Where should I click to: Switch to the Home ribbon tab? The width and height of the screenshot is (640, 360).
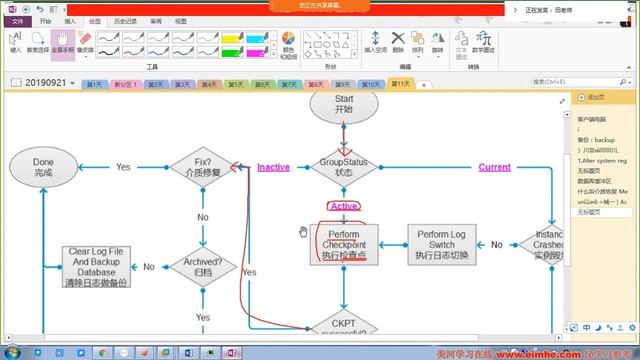pos(45,21)
